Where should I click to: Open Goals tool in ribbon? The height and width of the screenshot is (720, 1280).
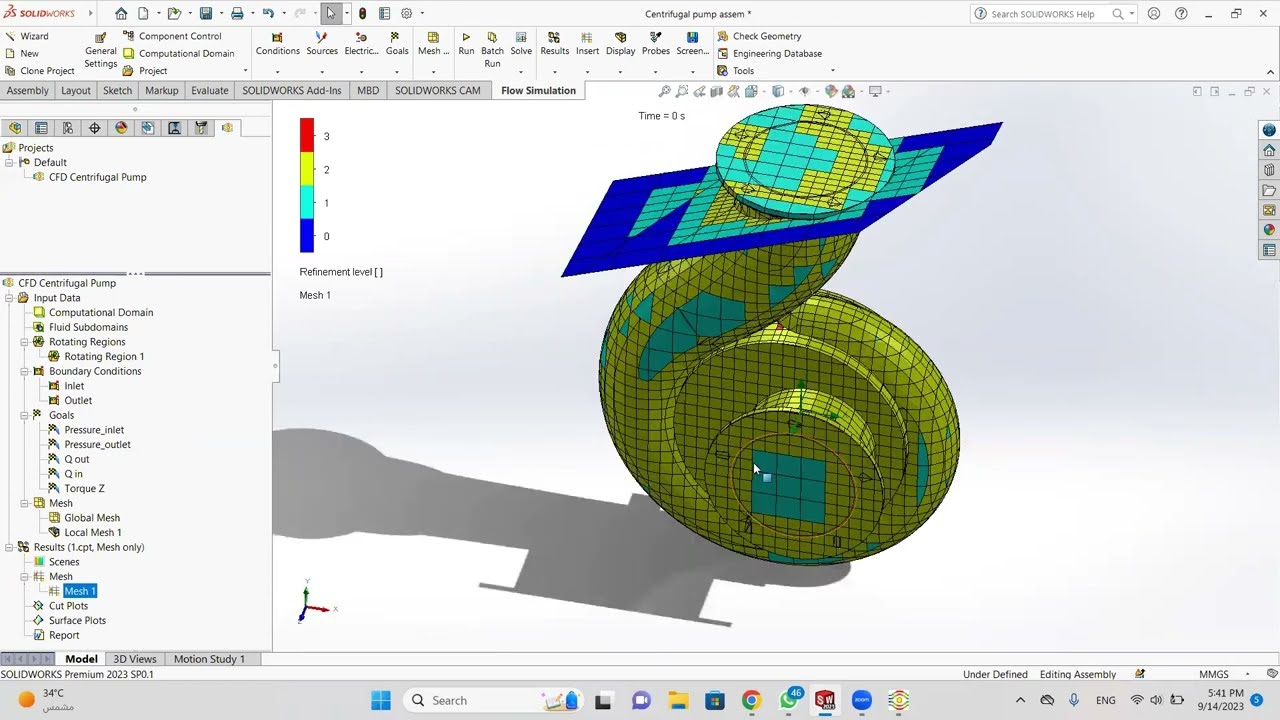point(397,44)
